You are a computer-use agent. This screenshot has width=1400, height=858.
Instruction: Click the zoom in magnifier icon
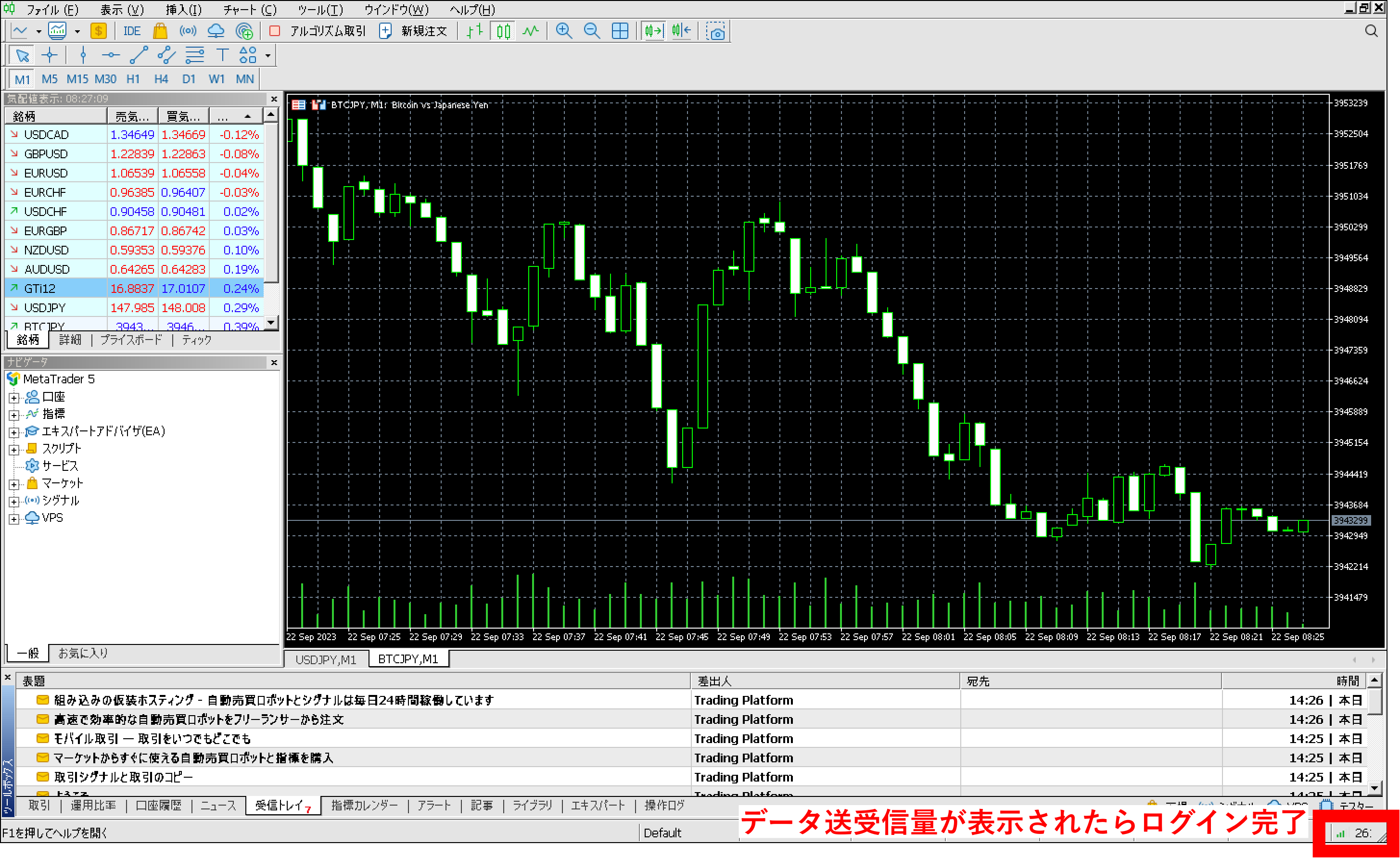[563, 31]
